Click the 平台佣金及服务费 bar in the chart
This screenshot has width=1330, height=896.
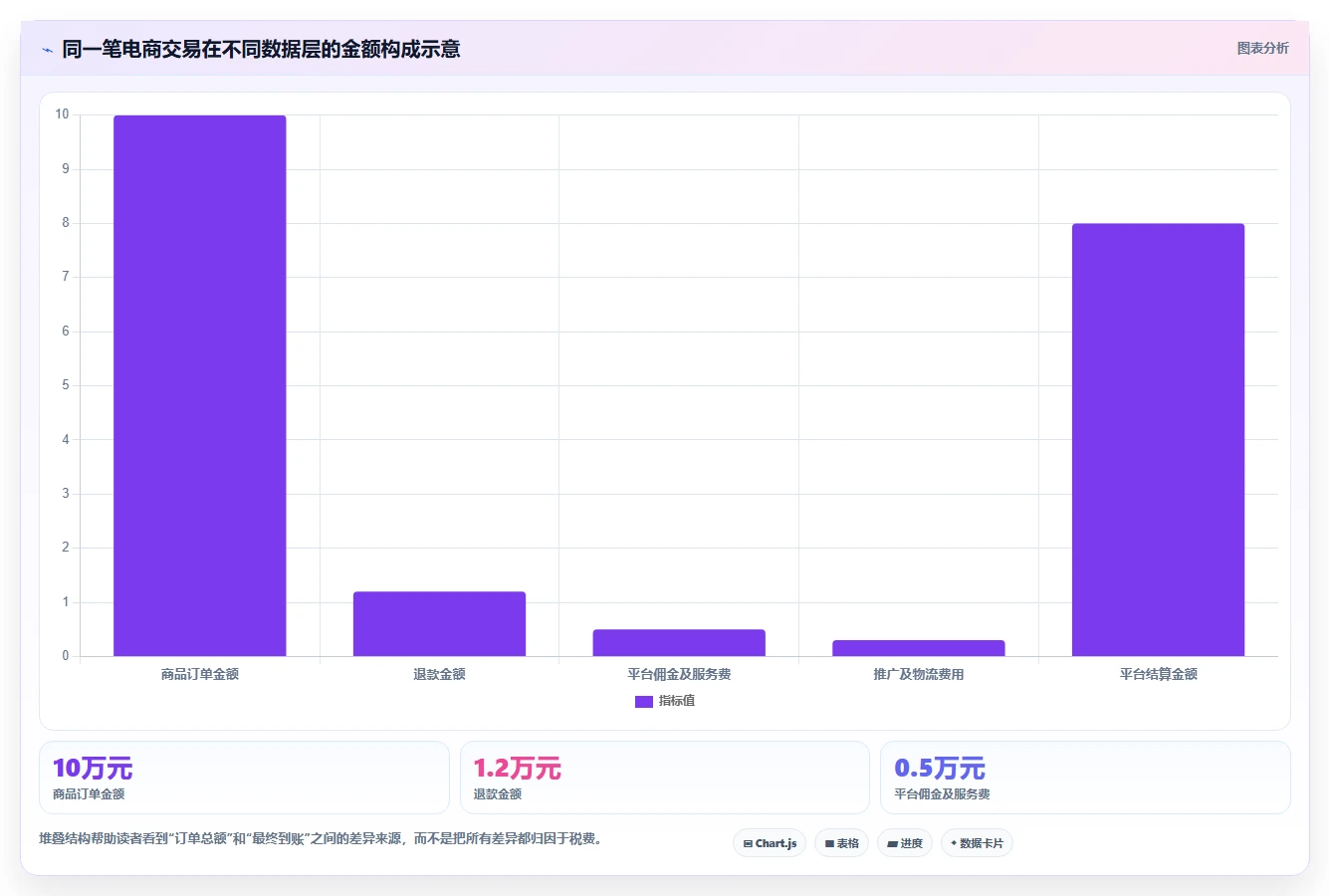point(679,643)
